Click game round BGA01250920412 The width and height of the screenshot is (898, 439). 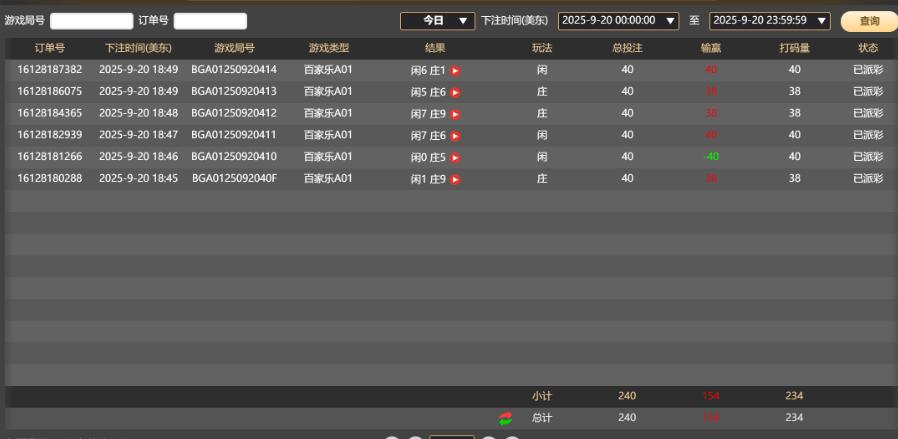click(234, 113)
